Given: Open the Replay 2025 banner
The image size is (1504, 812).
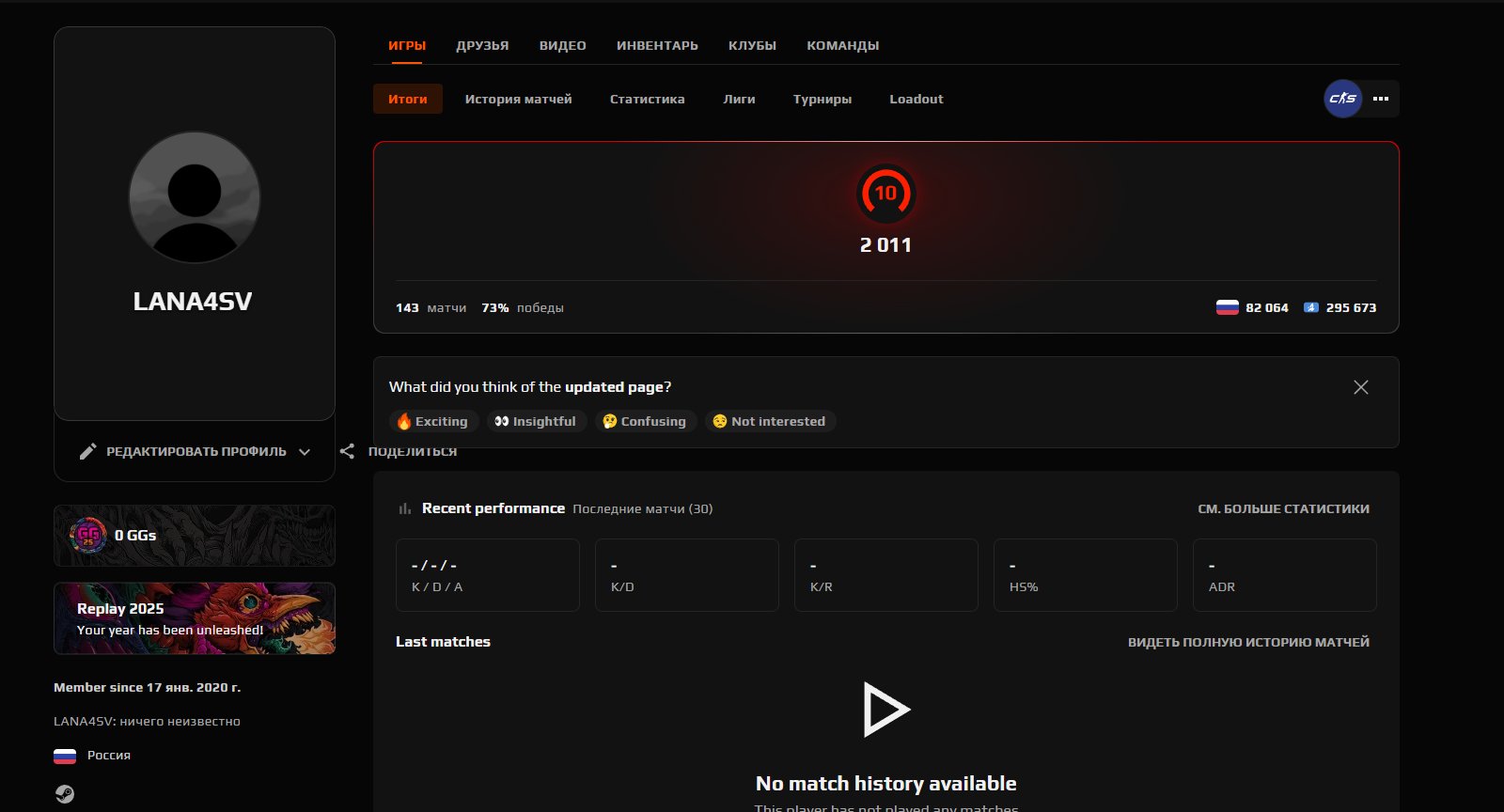Looking at the screenshot, I should pos(195,618).
